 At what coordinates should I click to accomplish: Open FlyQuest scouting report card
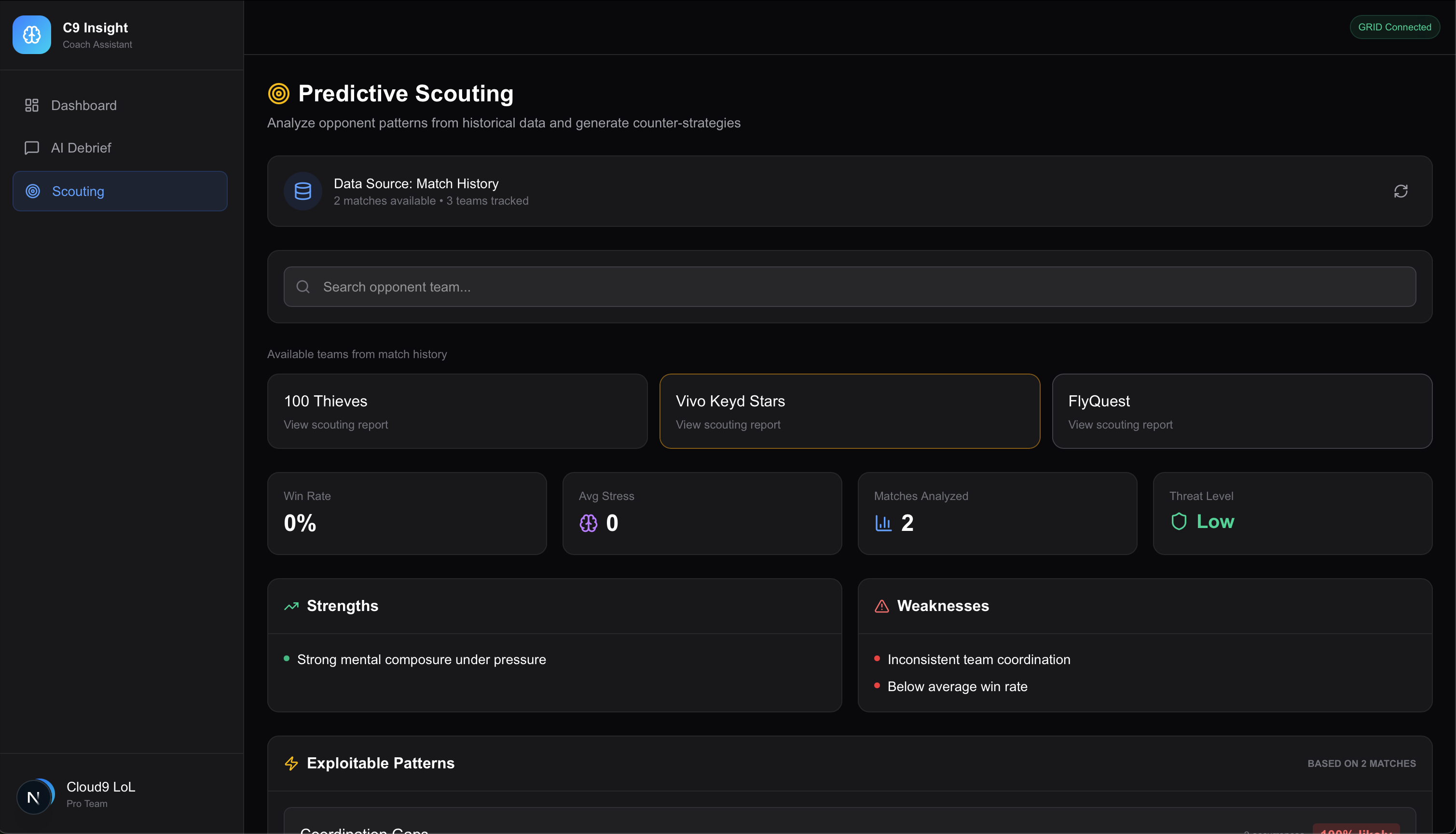pos(1242,411)
